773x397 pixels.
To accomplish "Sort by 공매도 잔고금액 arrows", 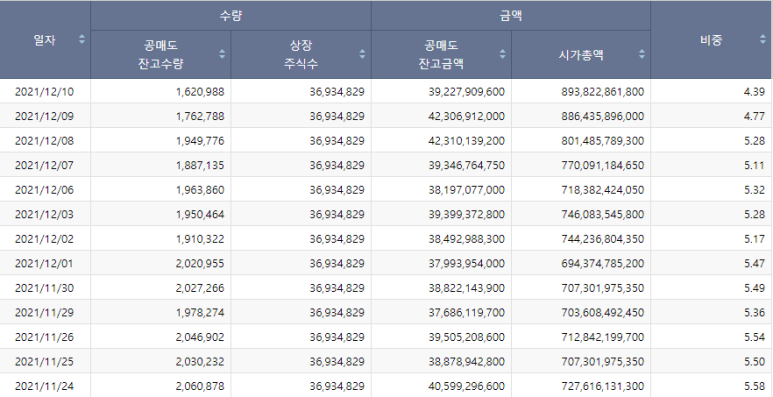I will point(502,54).
